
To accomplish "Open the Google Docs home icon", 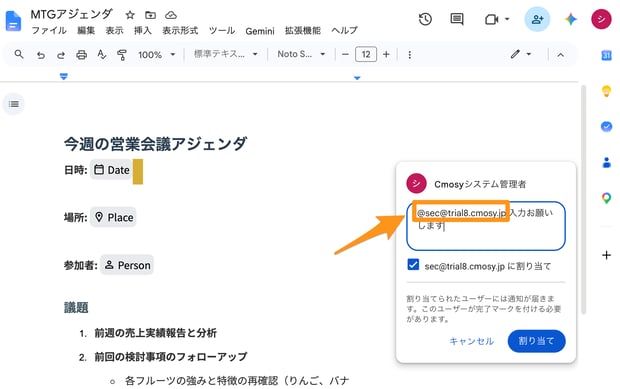I will 13,21.
